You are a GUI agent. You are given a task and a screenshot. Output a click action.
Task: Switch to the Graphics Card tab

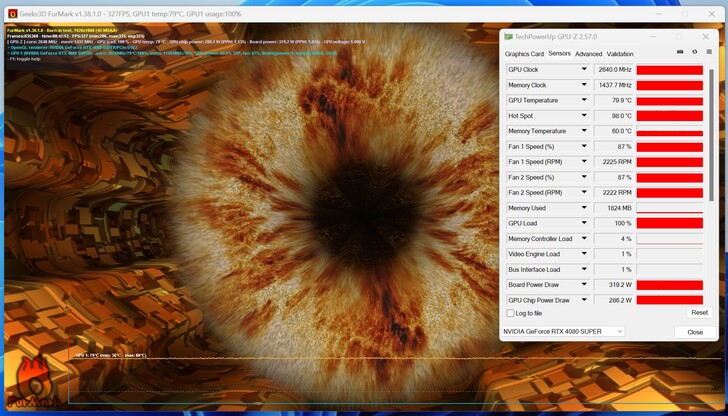(x=524, y=54)
